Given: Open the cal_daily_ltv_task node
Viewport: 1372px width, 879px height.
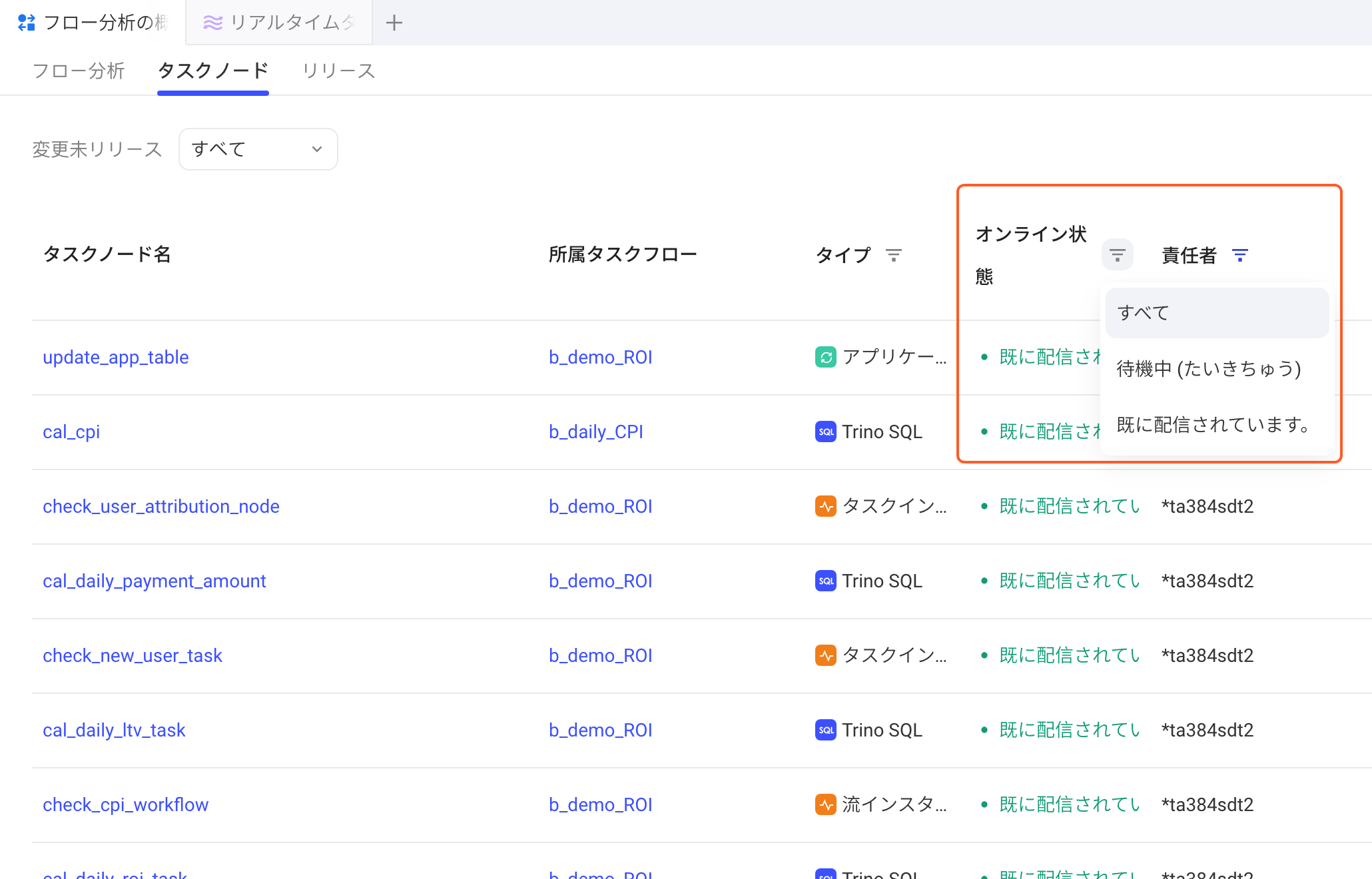Looking at the screenshot, I should click(114, 730).
